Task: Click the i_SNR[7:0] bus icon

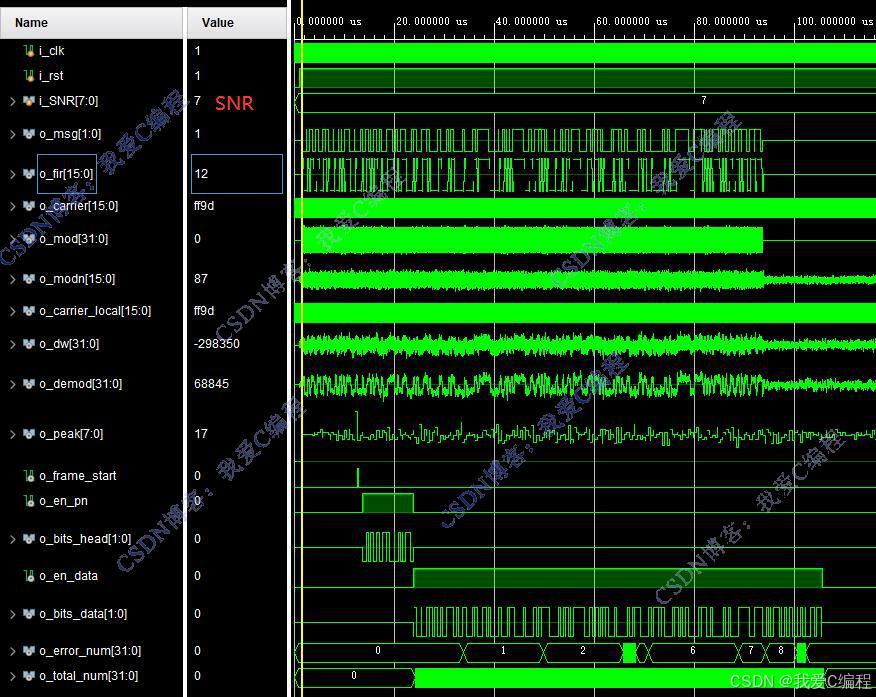Action: click(28, 101)
